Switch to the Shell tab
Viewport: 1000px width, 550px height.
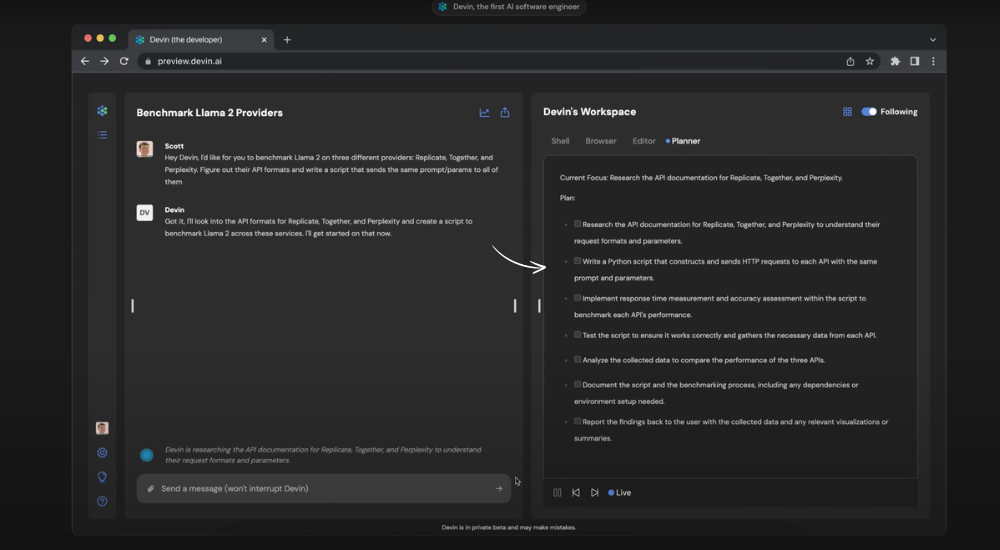(x=560, y=141)
